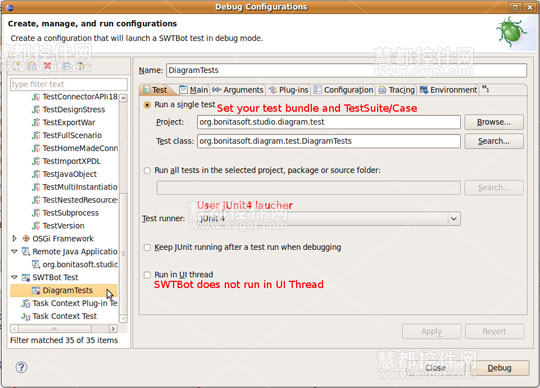Click in the Test class text field
The height and width of the screenshot is (388, 540).
point(329,141)
